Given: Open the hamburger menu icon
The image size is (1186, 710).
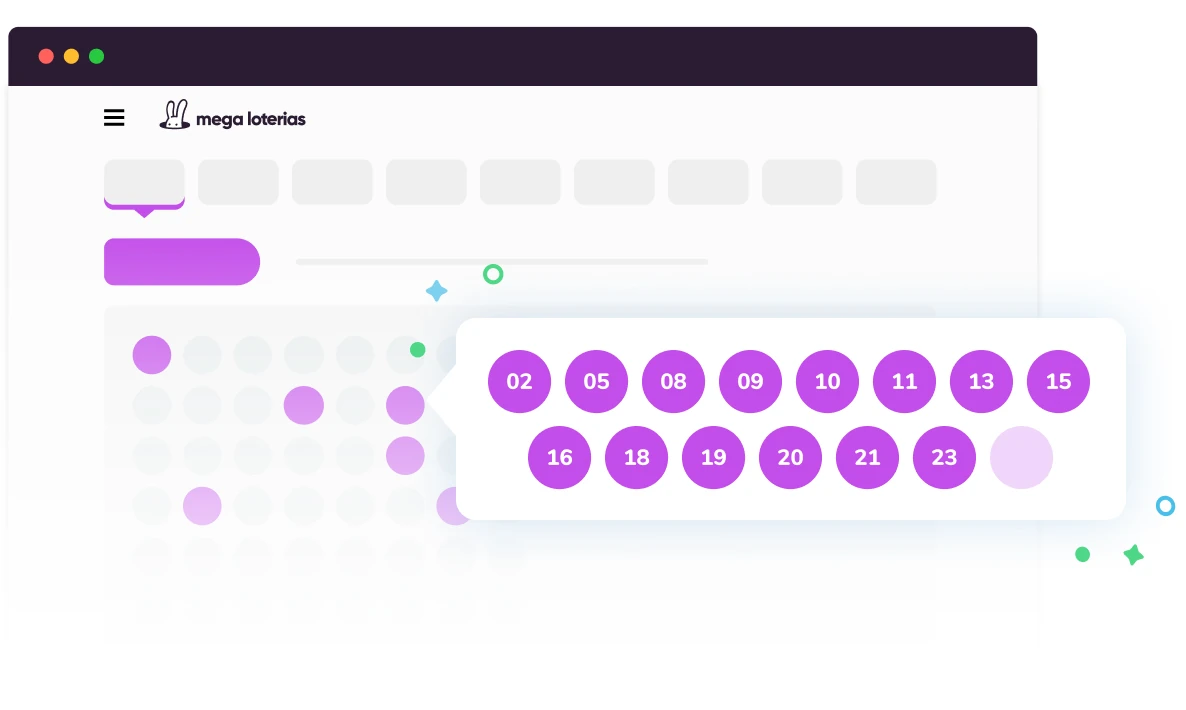Looking at the screenshot, I should click(114, 118).
